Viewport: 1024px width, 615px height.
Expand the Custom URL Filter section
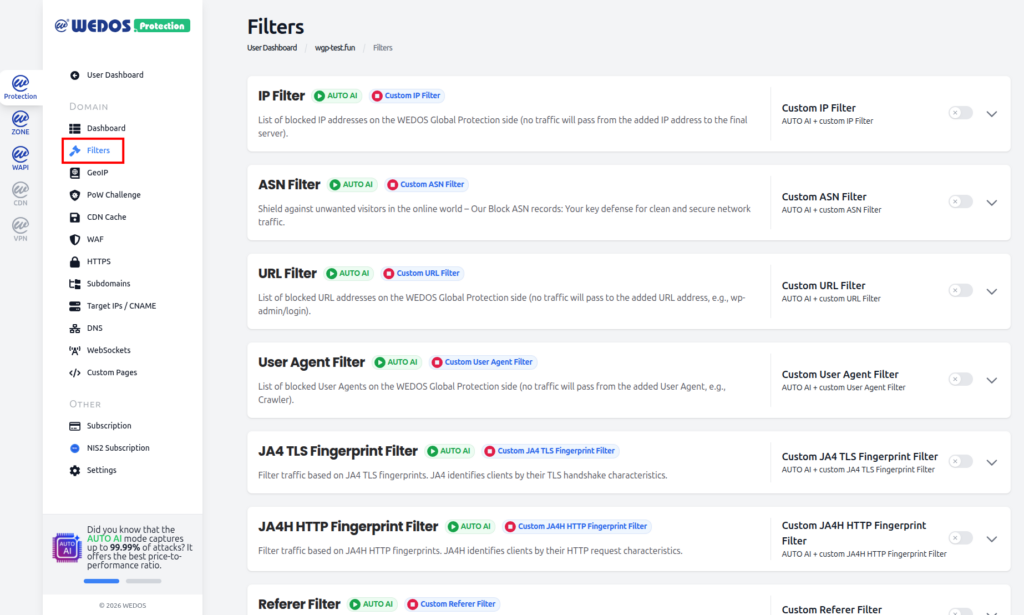pyautogui.click(x=991, y=291)
